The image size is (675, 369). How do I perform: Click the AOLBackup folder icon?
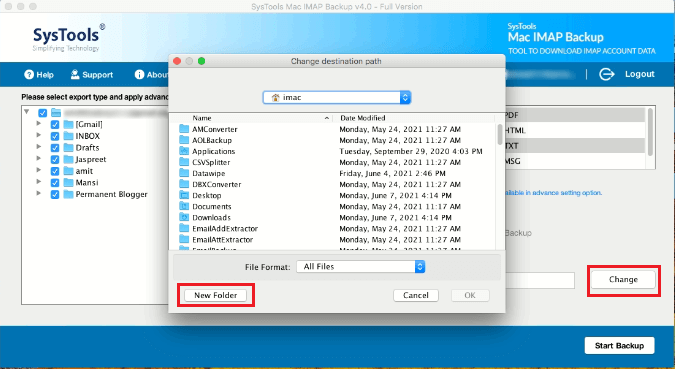(184, 140)
